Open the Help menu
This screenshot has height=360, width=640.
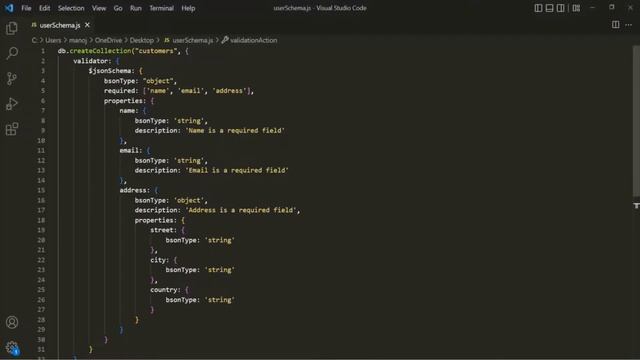pyautogui.click(x=188, y=8)
